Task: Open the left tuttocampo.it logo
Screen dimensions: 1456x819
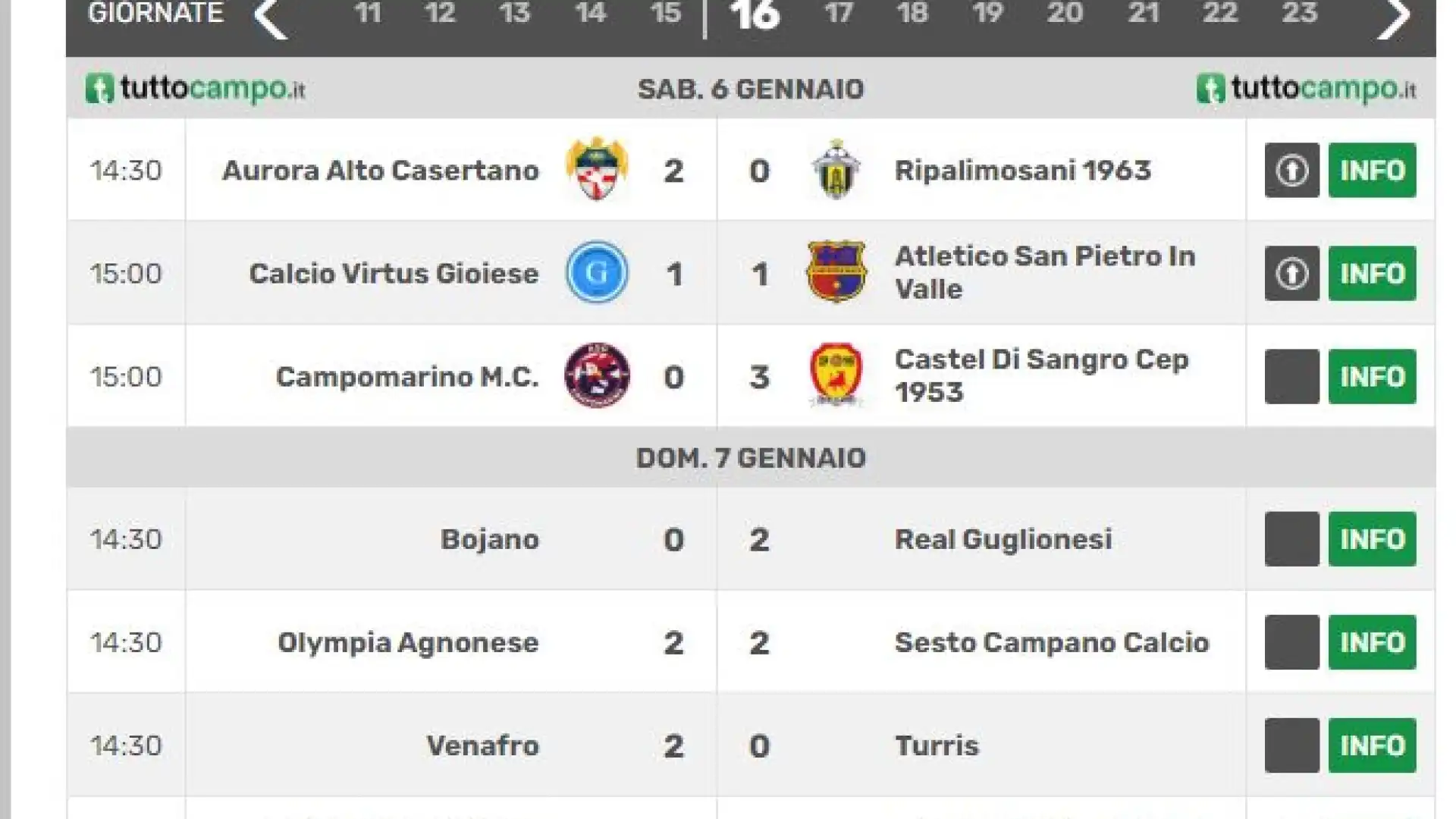Action: click(195, 89)
